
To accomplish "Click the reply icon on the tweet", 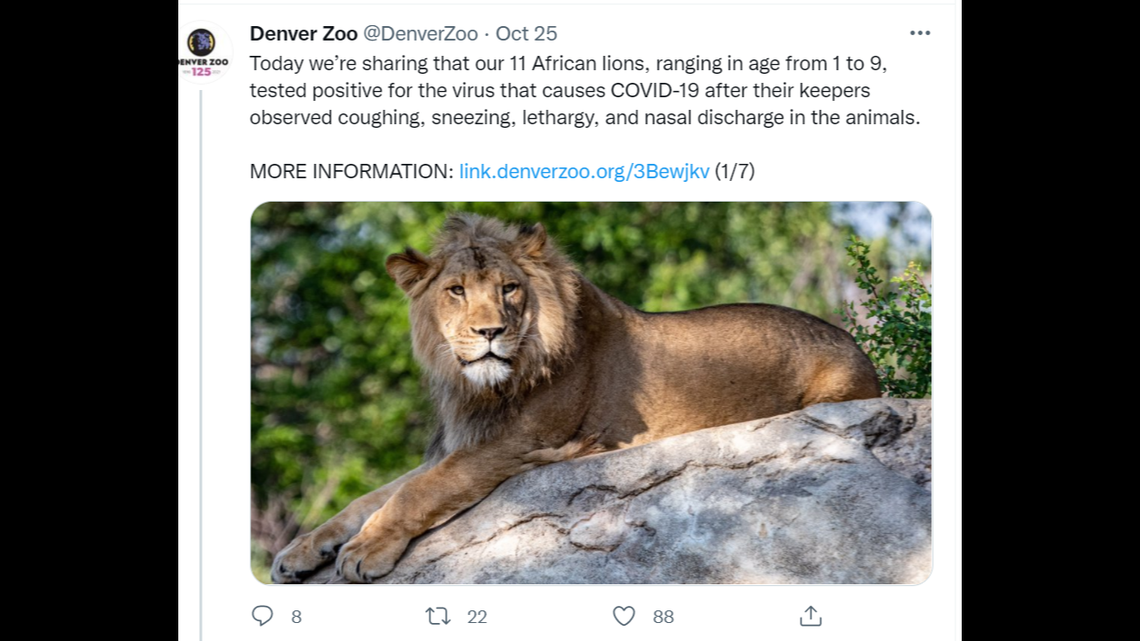I will 262,616.
